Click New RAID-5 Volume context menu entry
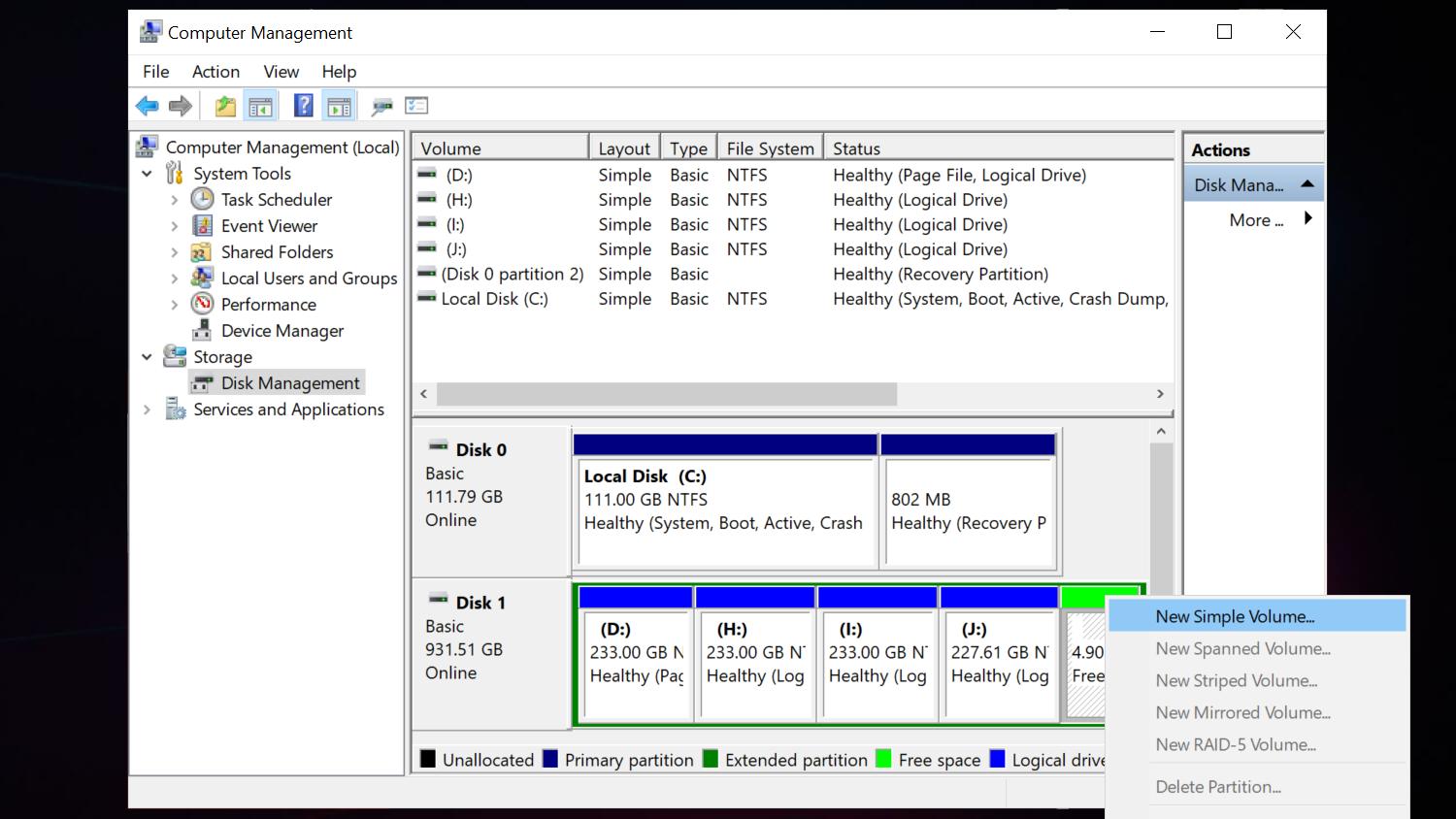This screenshot has height=819, width=1456. coord(1257,744)
